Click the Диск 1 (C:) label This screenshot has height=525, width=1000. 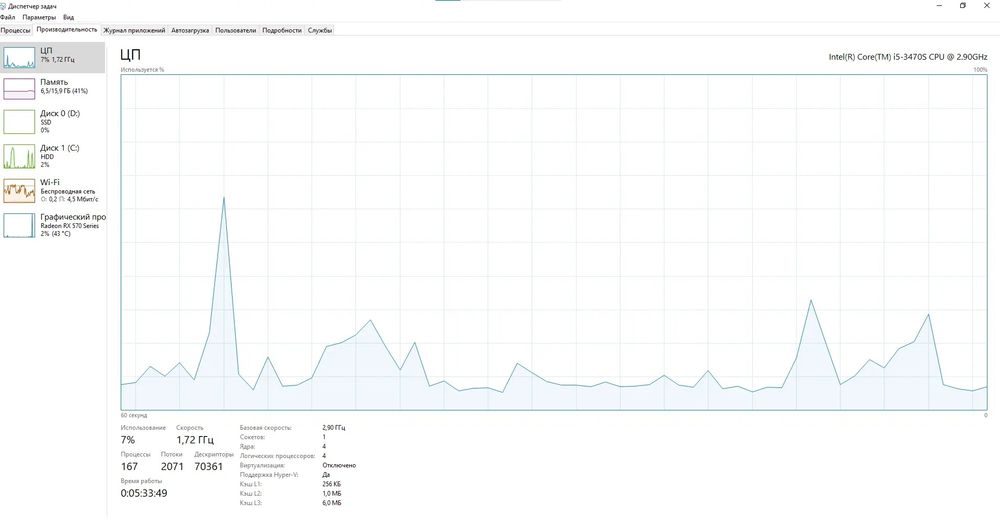pyautogui.click(x=59, y=147)
